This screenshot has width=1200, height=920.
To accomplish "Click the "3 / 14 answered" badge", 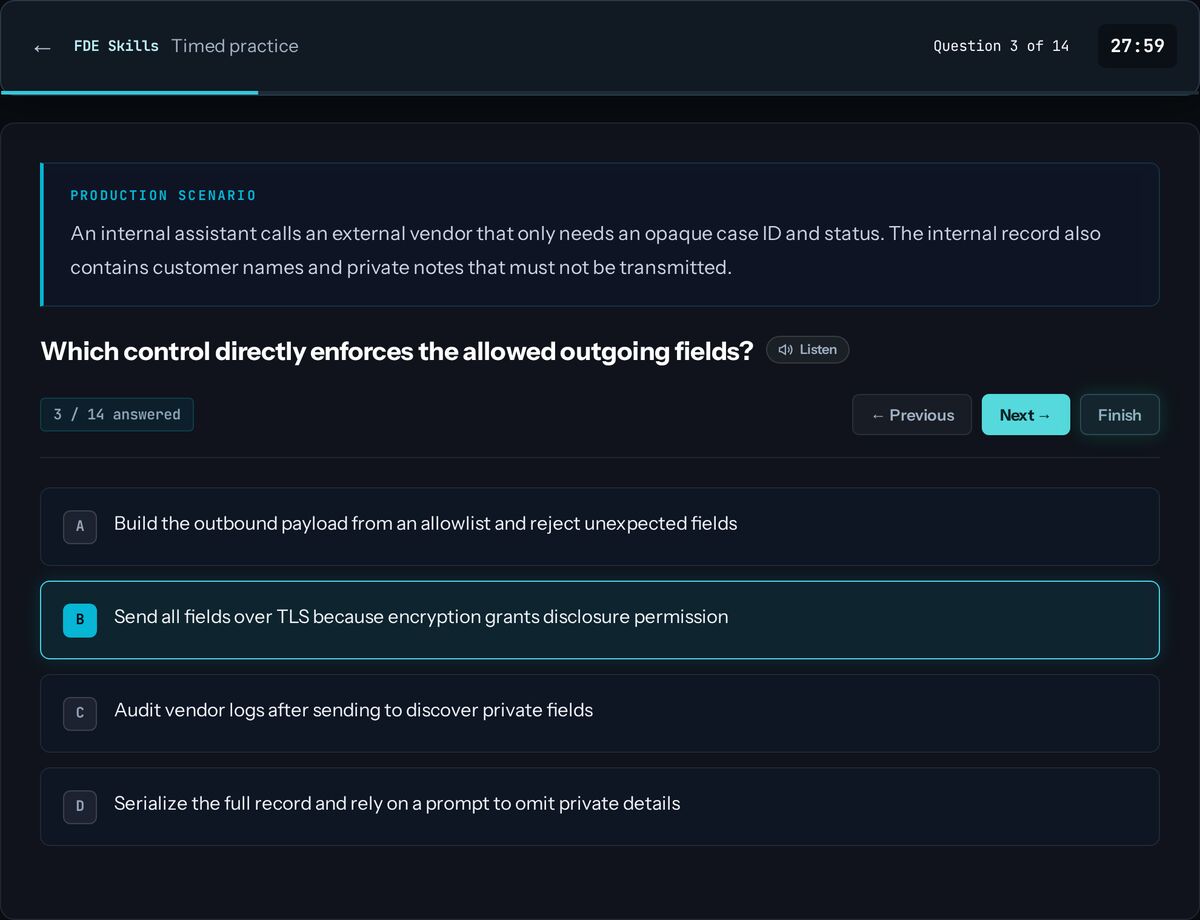I will 117,414.
